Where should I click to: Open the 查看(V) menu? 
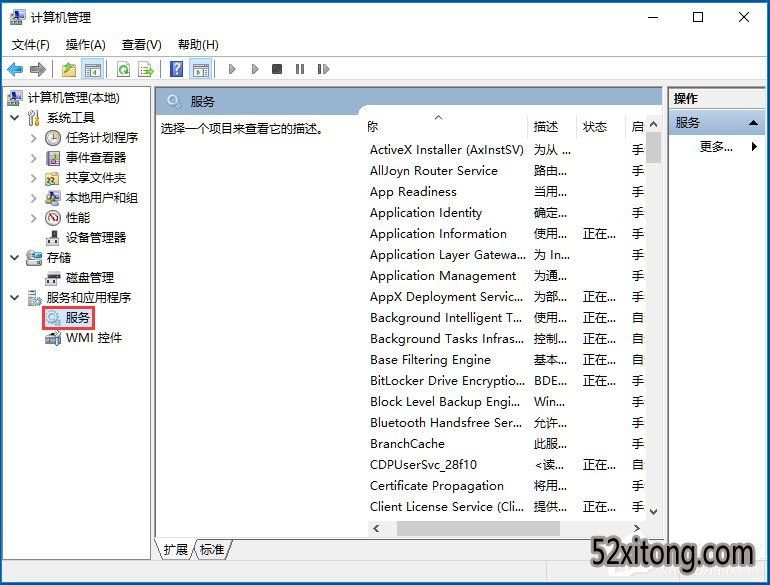pos(141,45)
